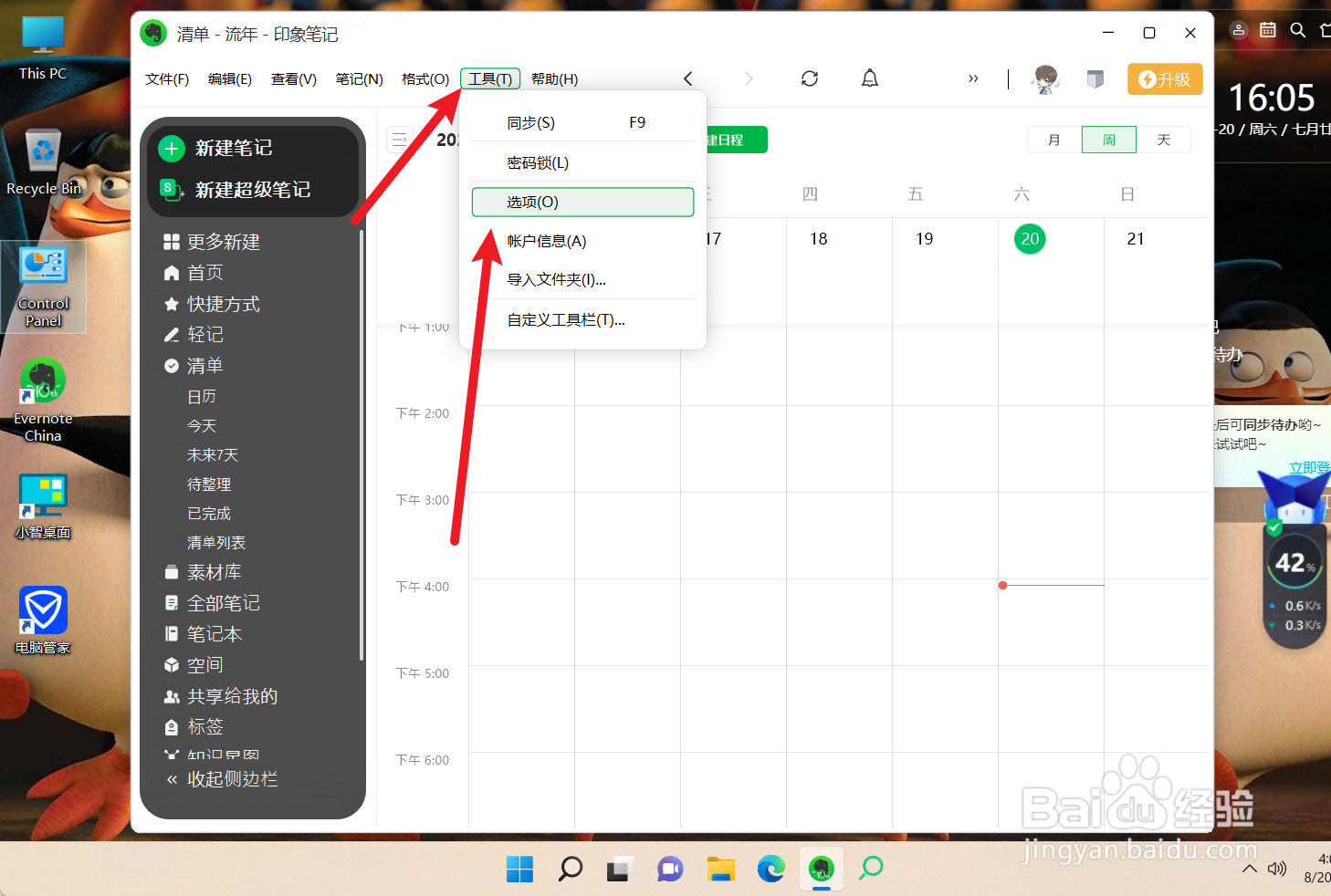Screen dimensions: 1331x896
Task: Choose 帐户信息(A) menu entry
Action: pyautogui.click(x=582, y=241)
